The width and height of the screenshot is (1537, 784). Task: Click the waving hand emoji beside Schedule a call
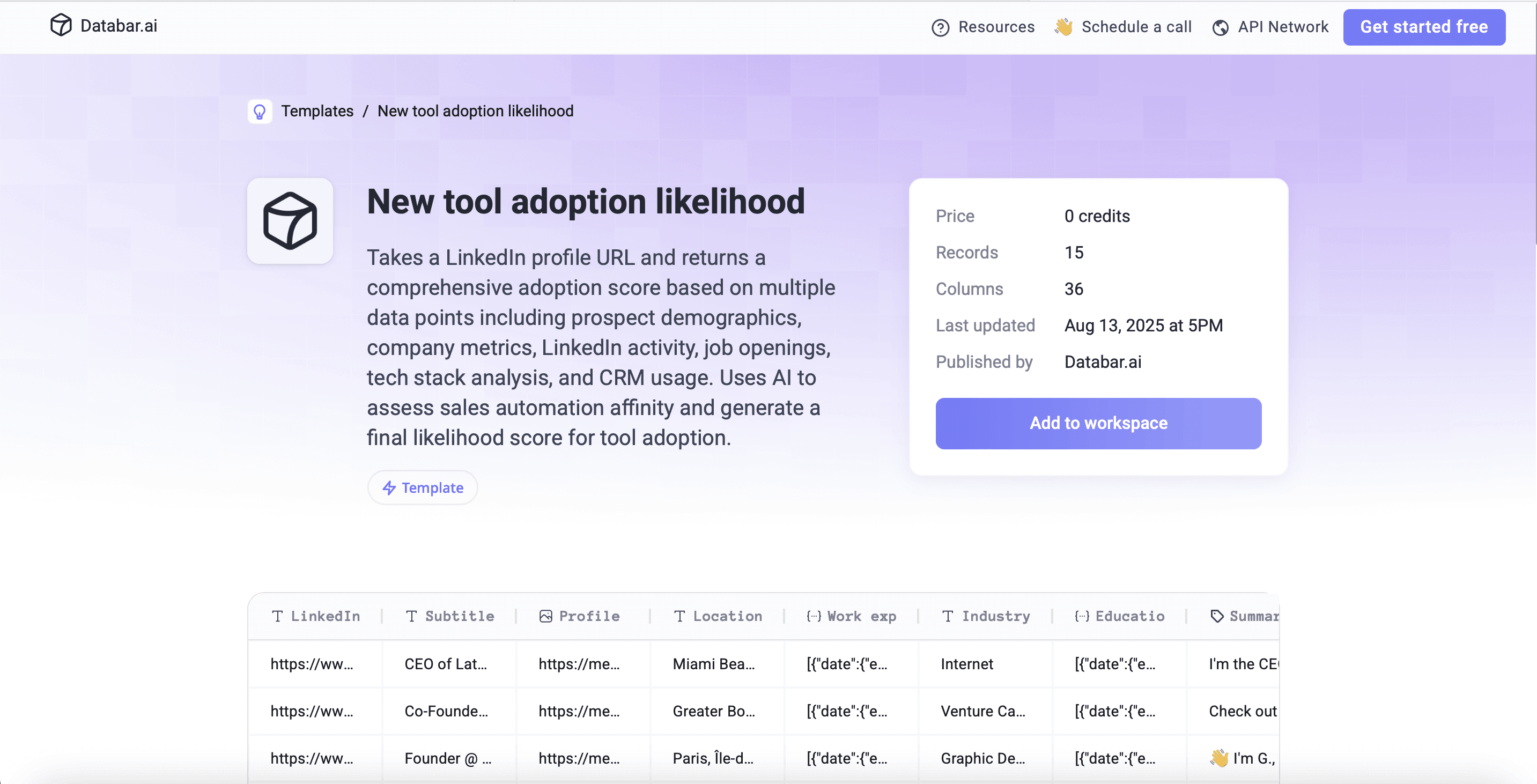(1063, 27)
